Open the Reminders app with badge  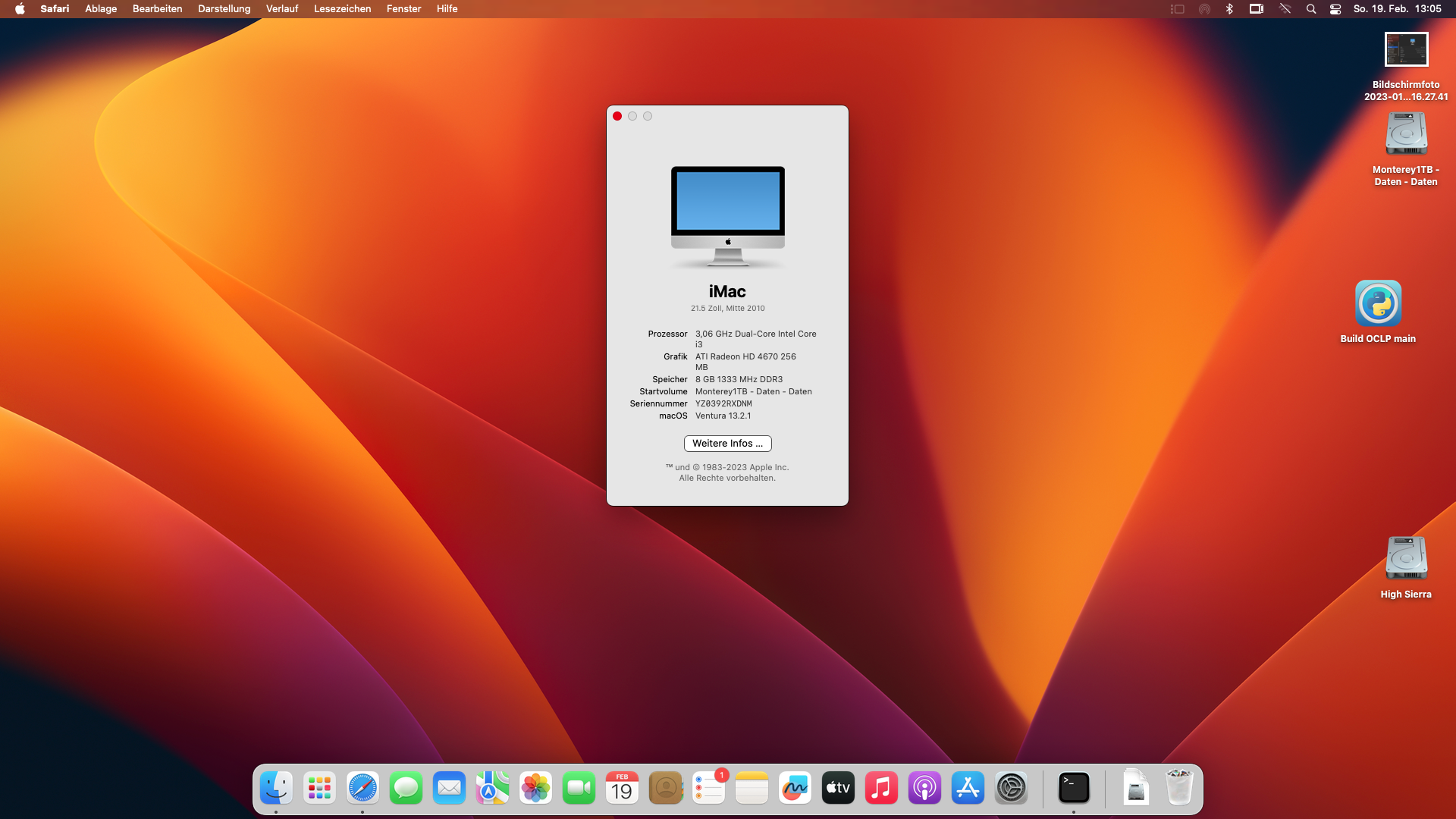pyautogui.click(x=709, y=788)
